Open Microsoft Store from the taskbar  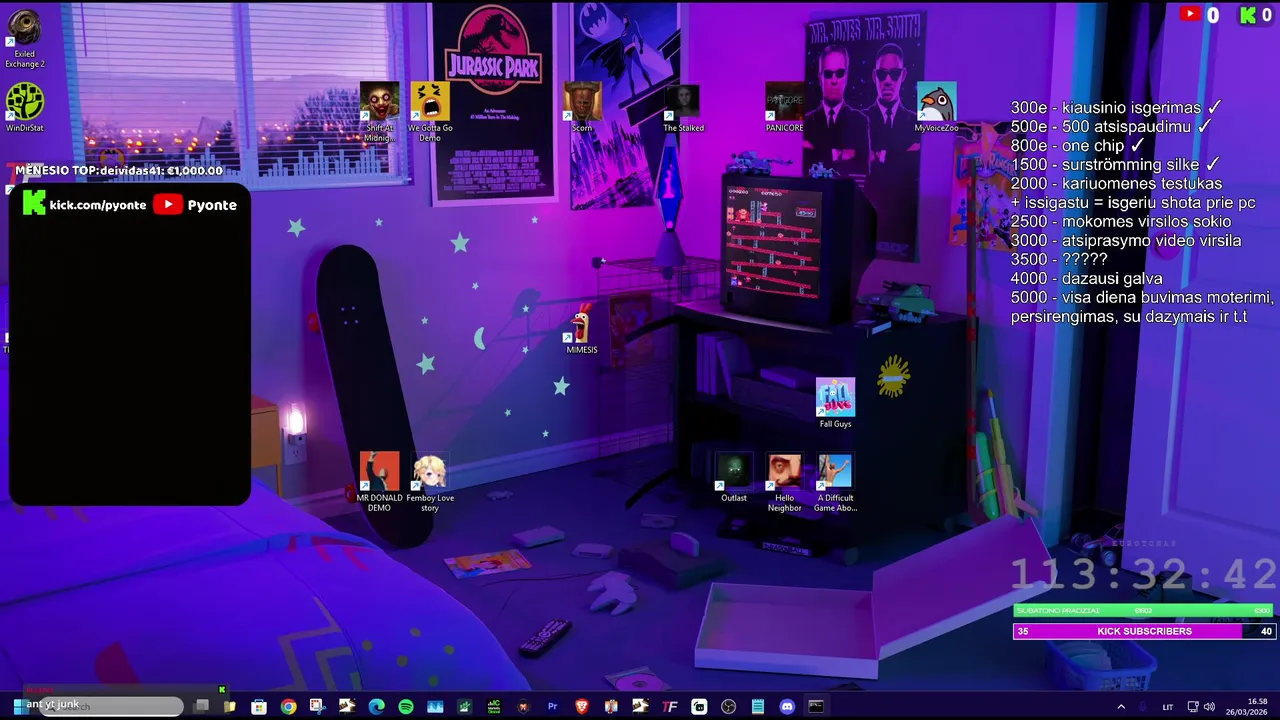pyautogui.click(x=259, y=707)
